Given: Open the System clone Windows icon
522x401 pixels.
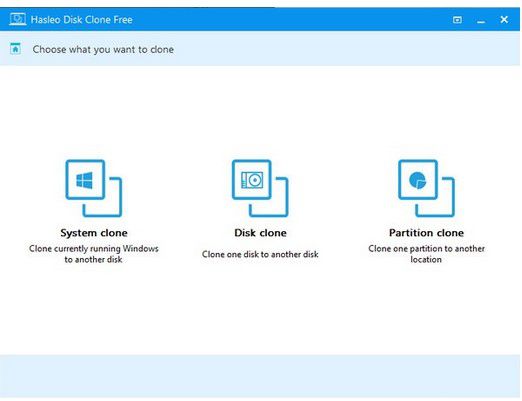Looking at the screenshot, I should coord(94,188).
